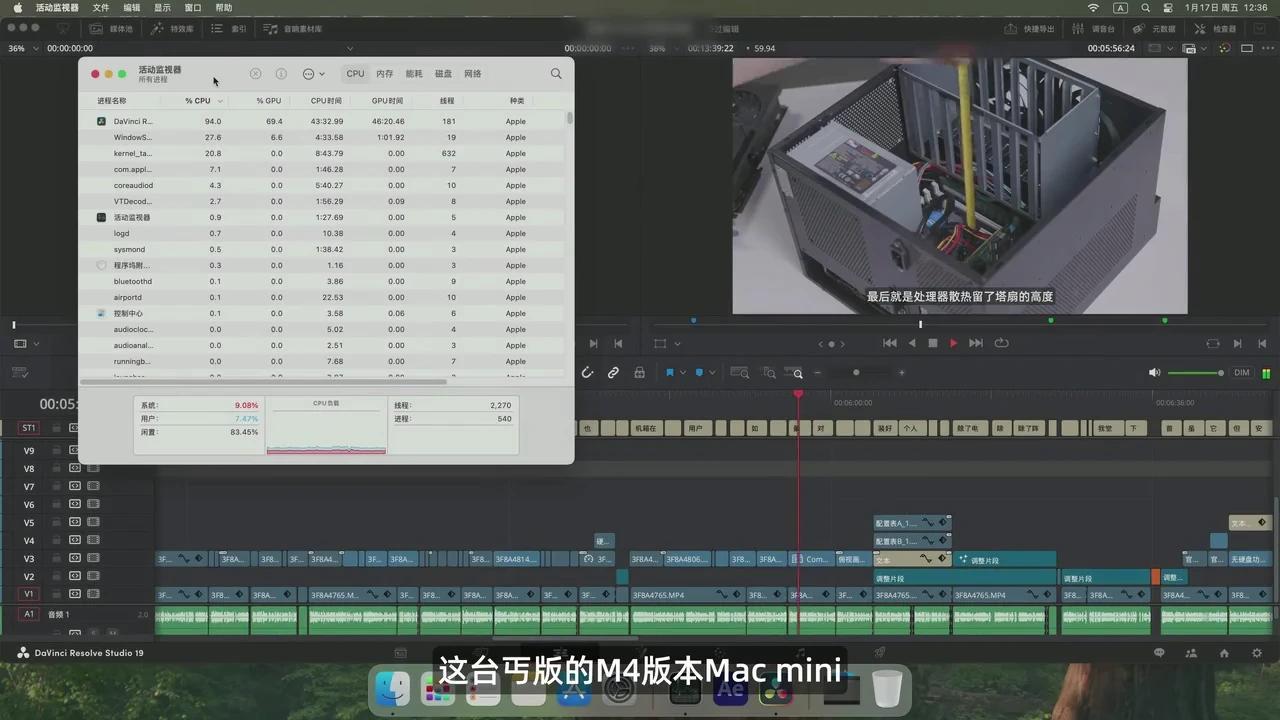Sort by 线程 (threads) column header
Viewport: 1280px width, 720px height.
(447, 101)
